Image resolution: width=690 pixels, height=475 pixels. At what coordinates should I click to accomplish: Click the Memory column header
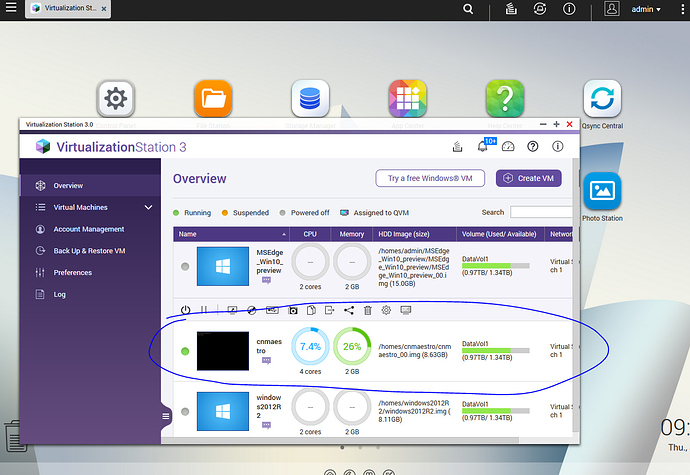352,234
